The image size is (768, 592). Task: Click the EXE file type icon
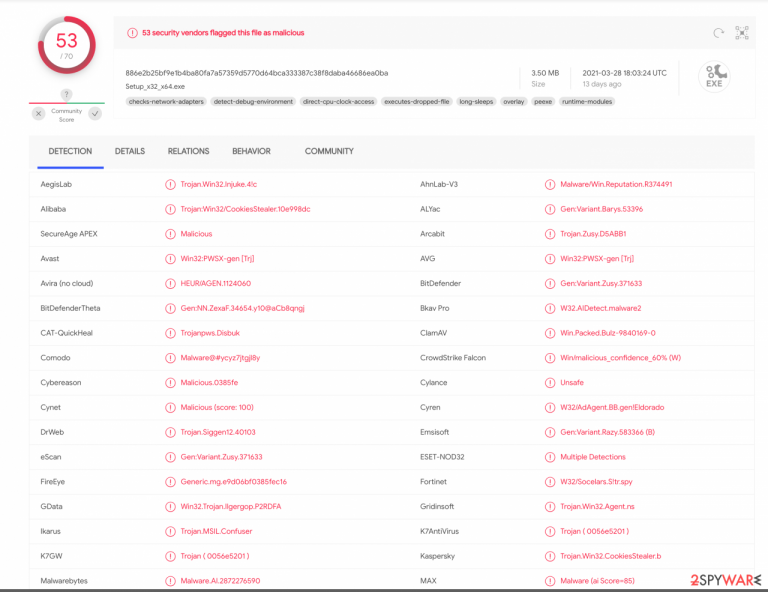(x=714, y=76)
